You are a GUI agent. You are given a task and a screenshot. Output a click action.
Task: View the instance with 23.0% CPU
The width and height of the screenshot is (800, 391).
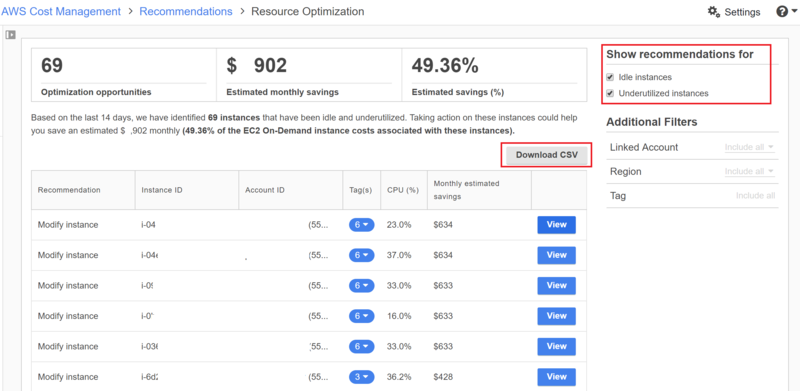point(556,225)
